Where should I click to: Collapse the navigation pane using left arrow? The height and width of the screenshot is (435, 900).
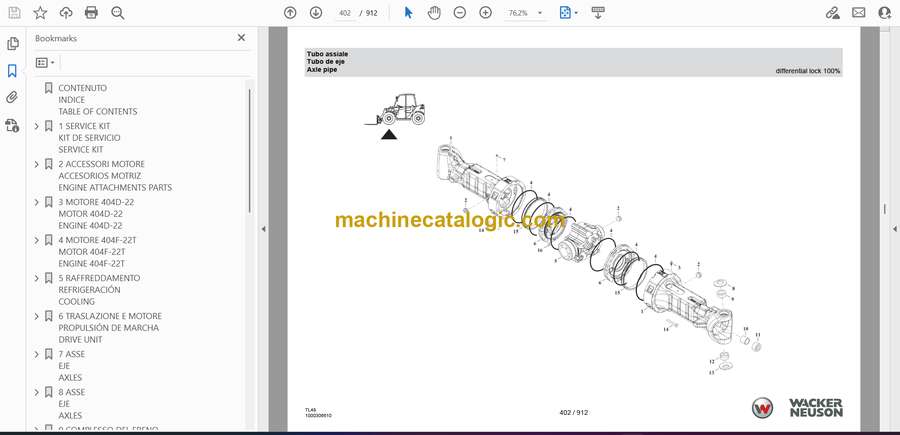pyautogui.click(x=263, y=229)
